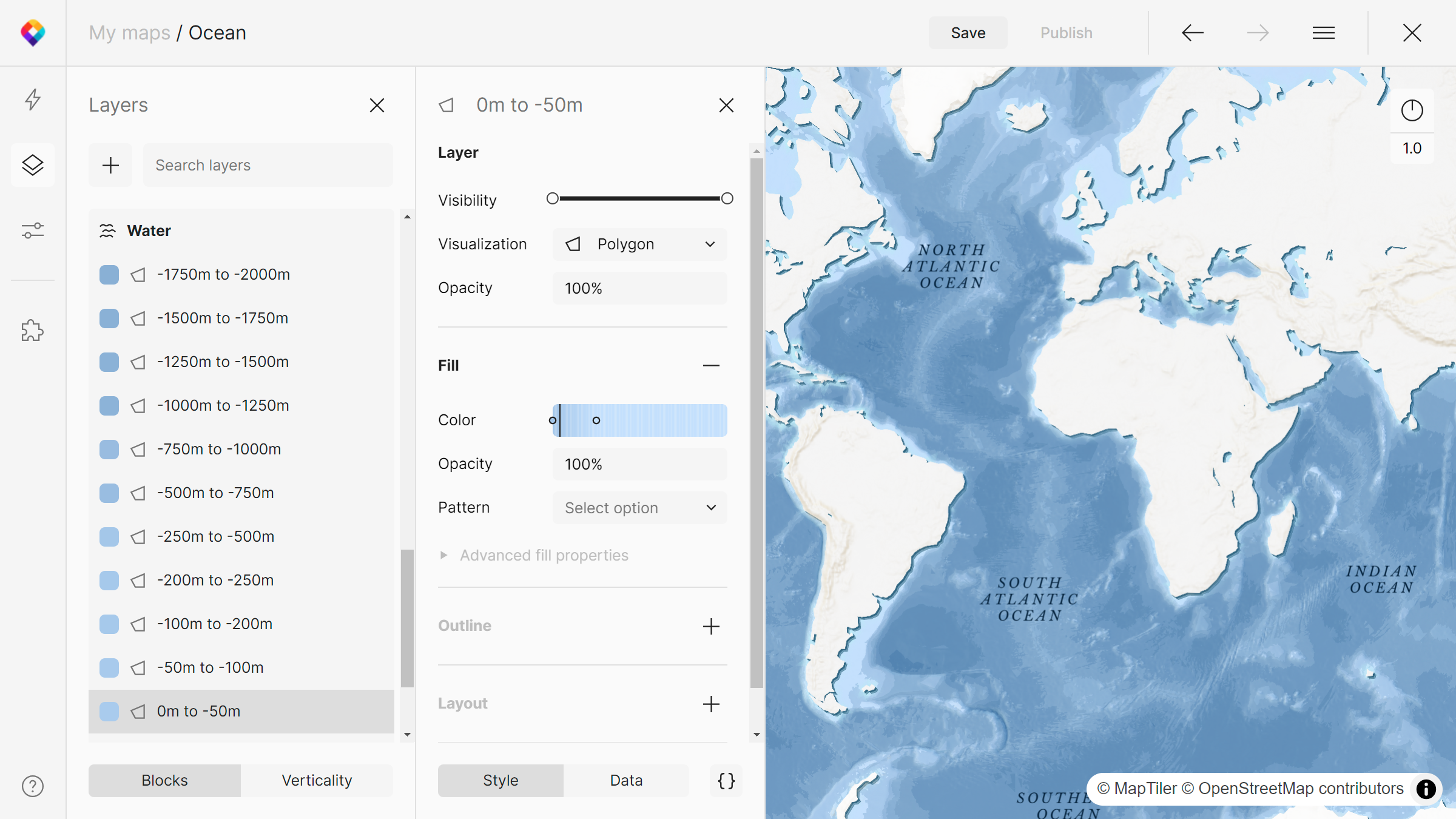Click the help question mark icon
Image resolution: width=1456 pixels, height=819 pixels.
pos(33,786)
